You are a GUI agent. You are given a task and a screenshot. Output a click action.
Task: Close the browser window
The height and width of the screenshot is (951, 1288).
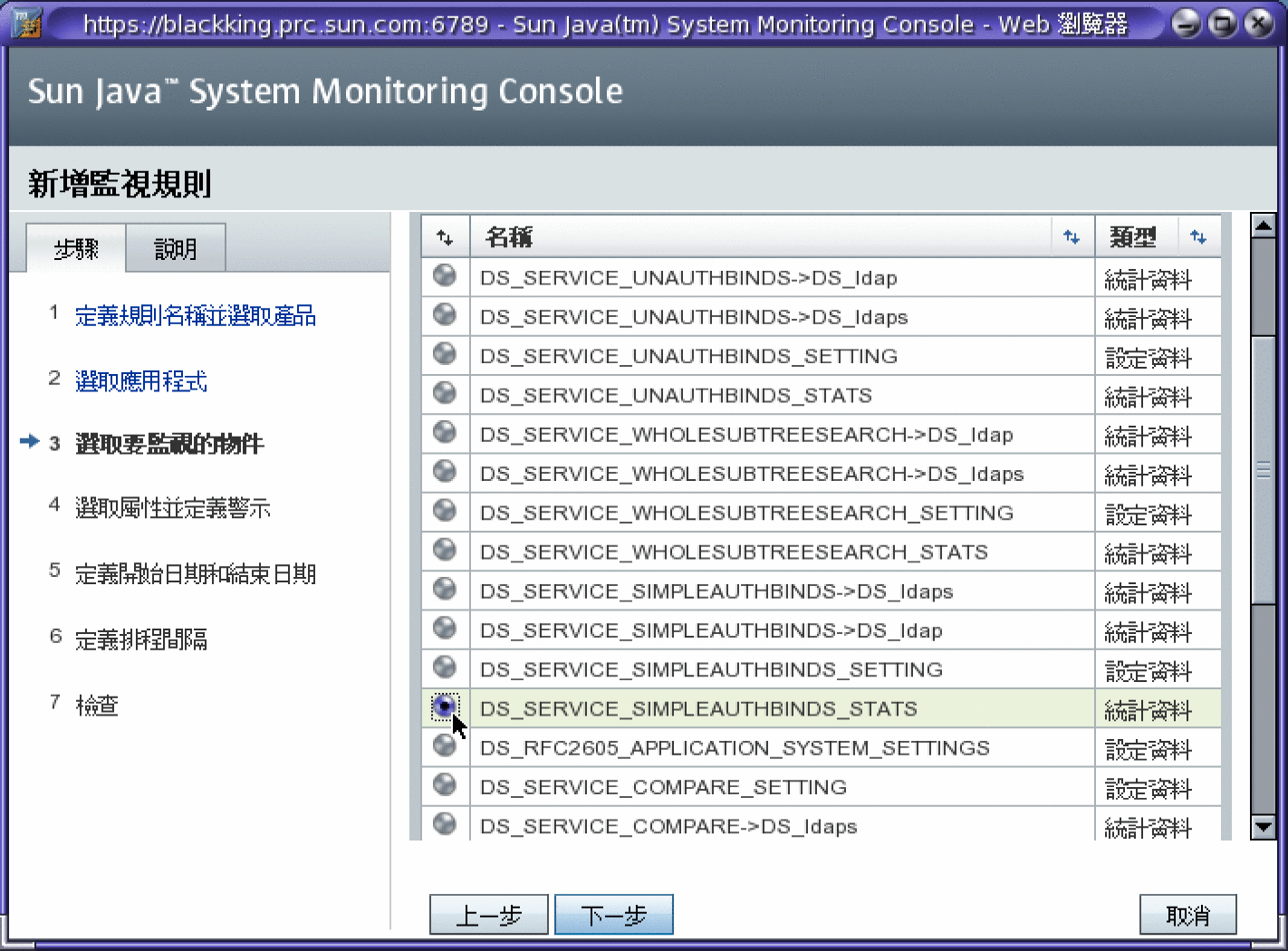pyautogui.click(x=1259, y=24)
